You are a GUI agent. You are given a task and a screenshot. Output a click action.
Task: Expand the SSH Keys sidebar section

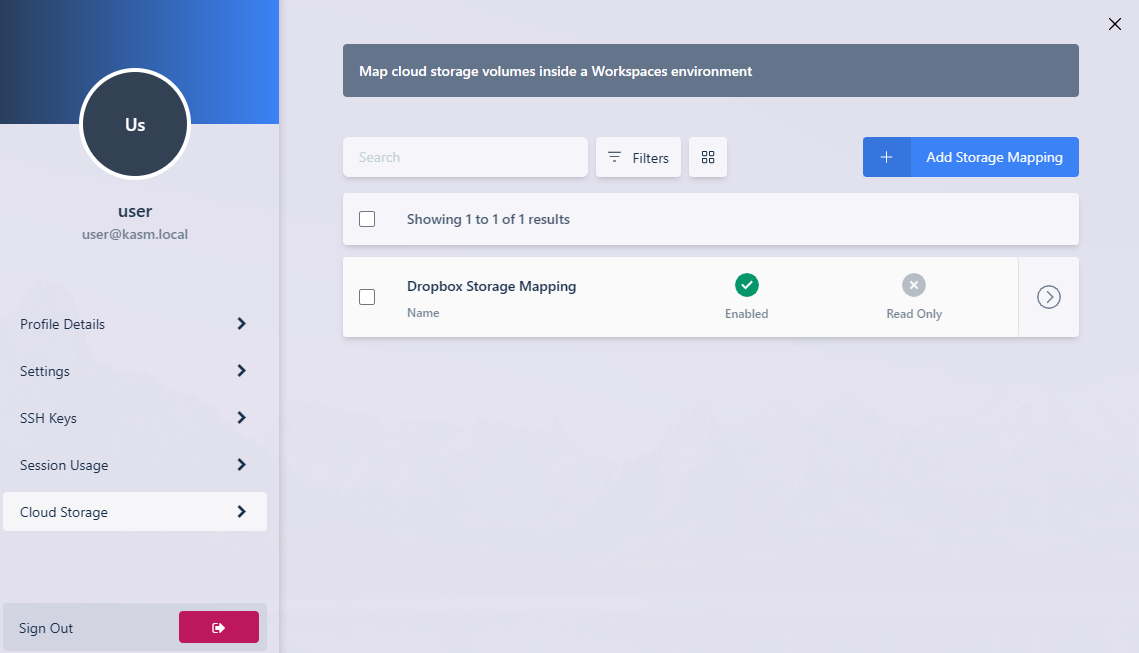[x=135, y=418]
